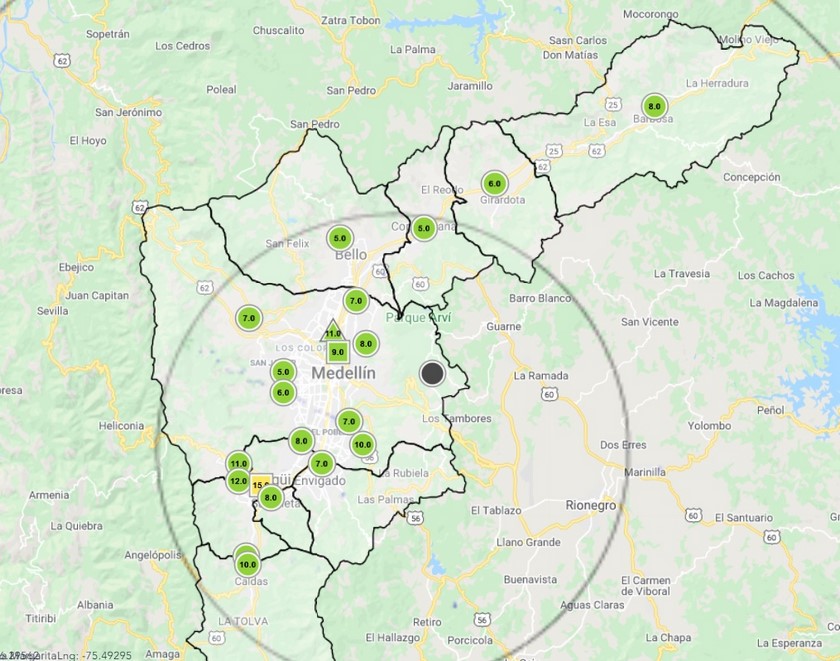Click the 8.0 marker at Barbosa

point(654,106)
